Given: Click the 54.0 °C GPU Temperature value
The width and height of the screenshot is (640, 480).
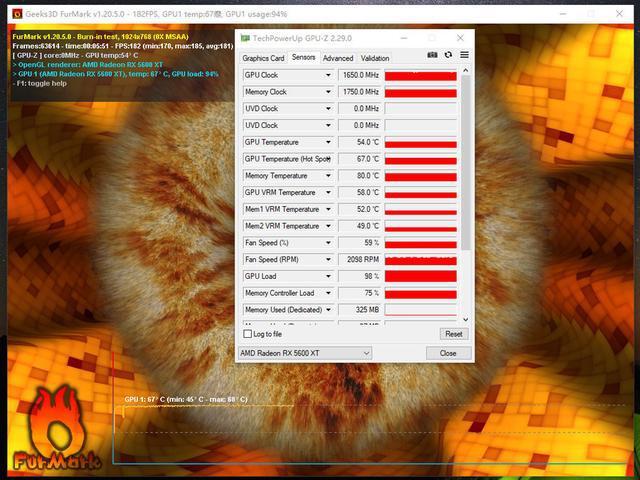Looking at the screenshot, I should [x=360, y=142].
